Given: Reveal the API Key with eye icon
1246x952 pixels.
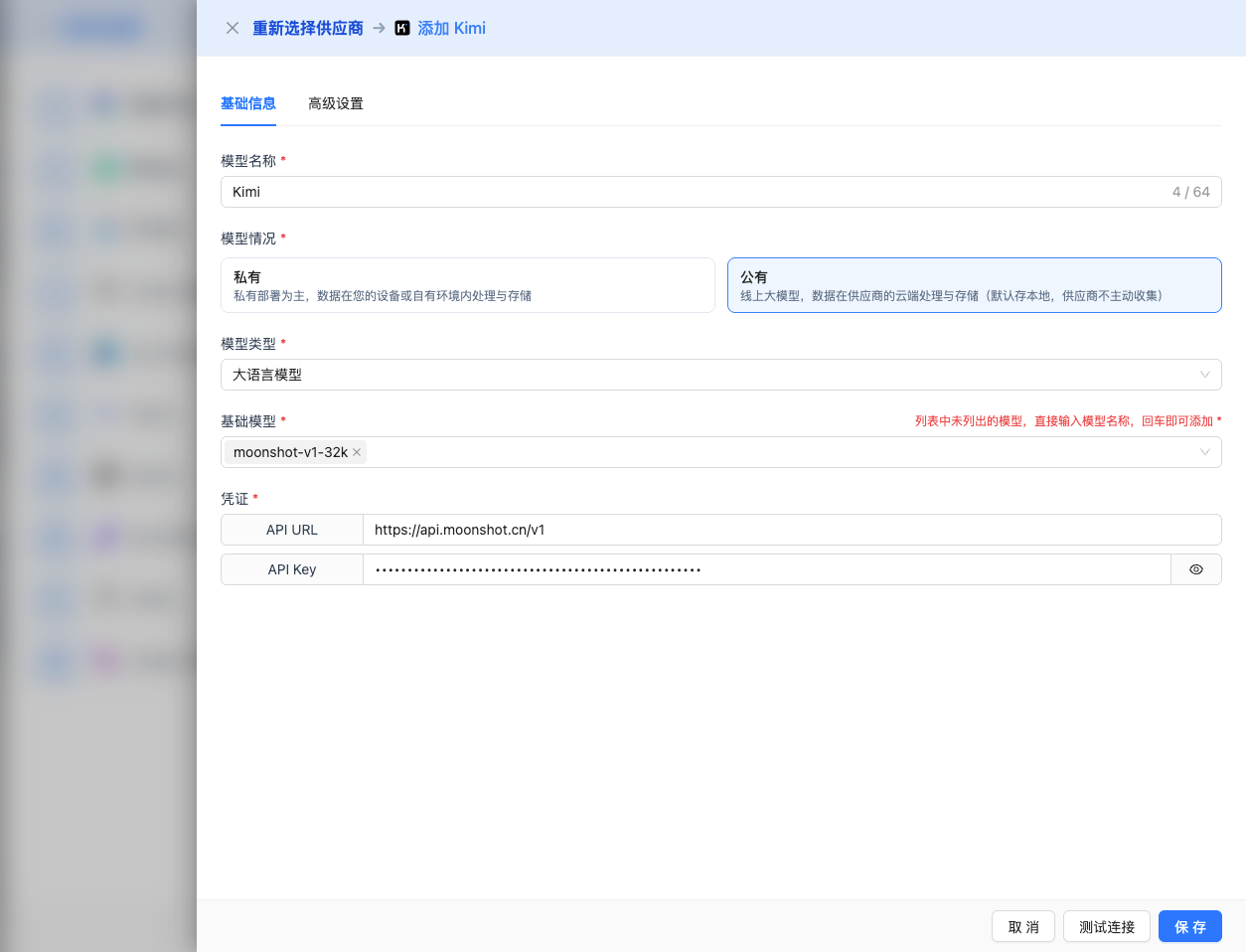Looking at the screenshot, I should click(x=1196, y=569).
